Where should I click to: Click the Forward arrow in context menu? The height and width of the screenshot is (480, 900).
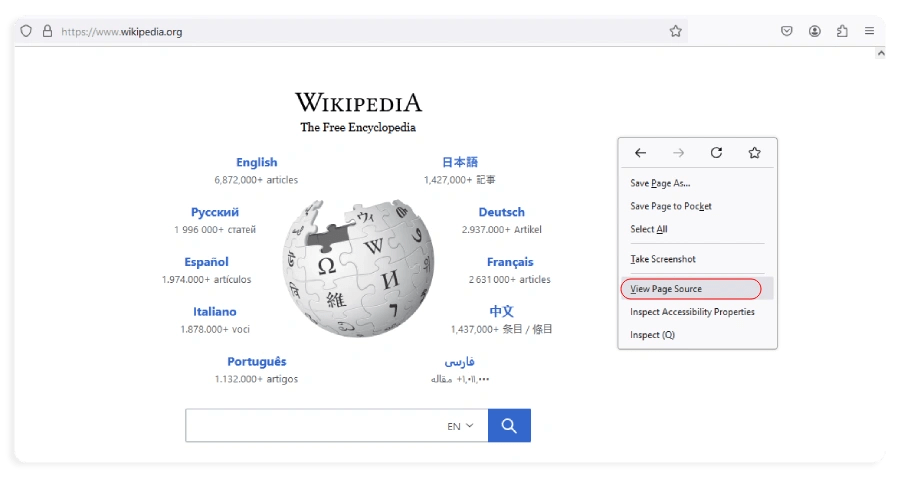[x=678, y=153]
